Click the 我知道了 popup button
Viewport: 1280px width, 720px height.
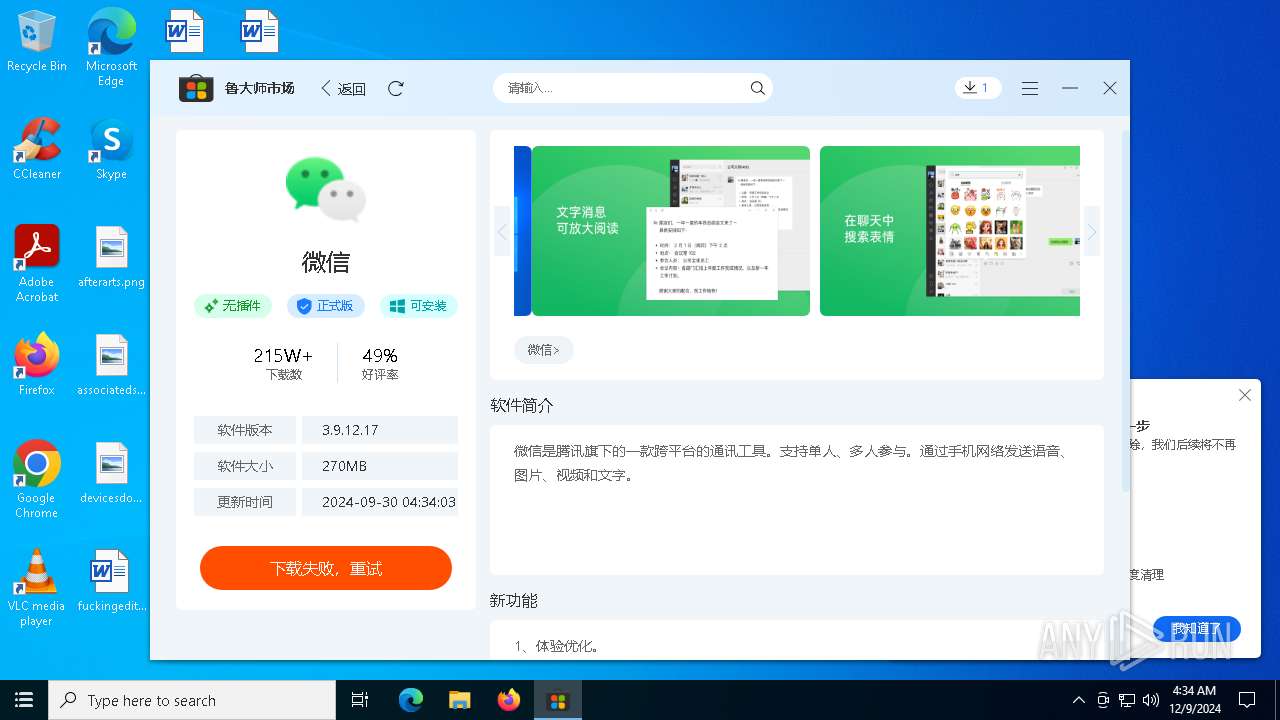point(1196,629)
